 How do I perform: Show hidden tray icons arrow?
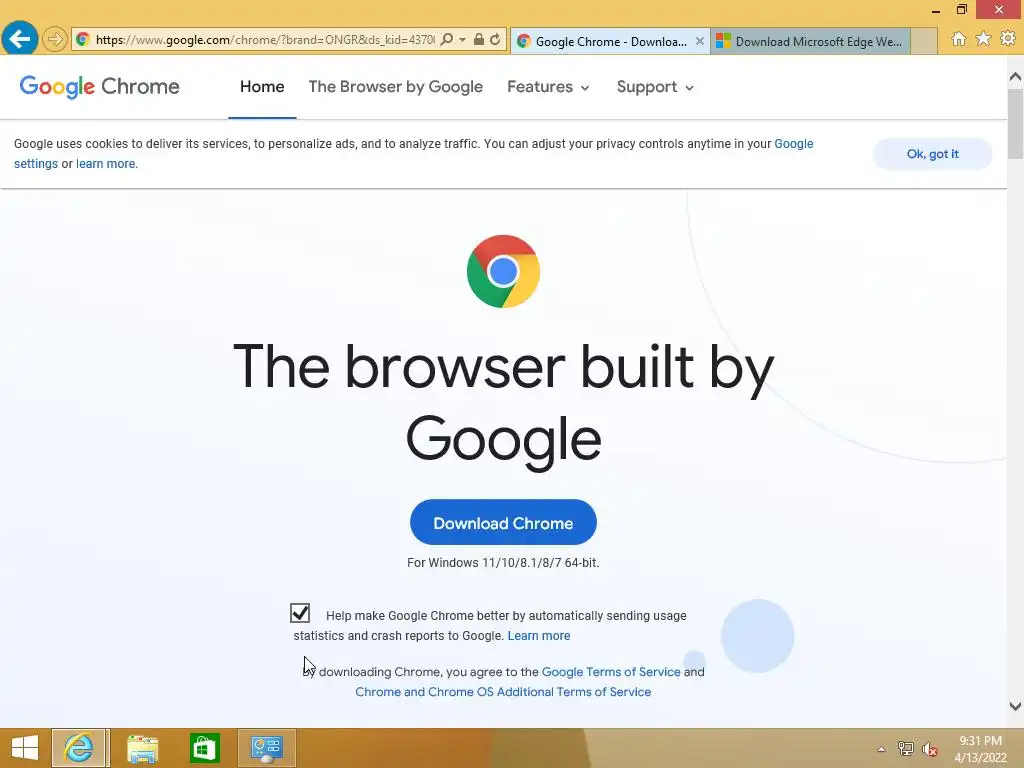[882, 749]
